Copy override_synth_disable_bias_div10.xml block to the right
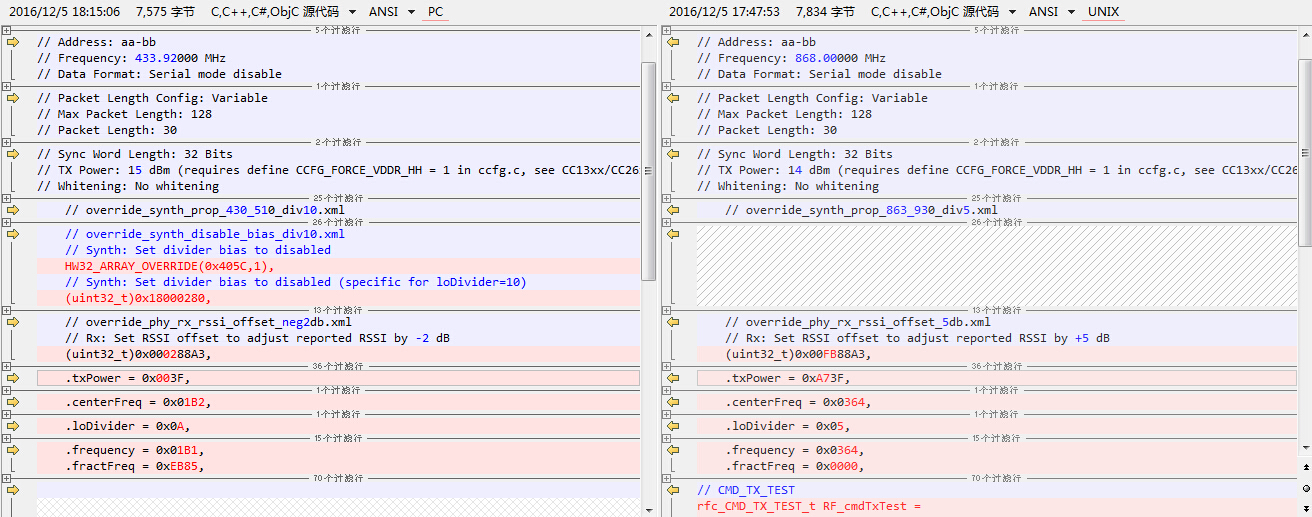The image size is (1312, 517). 13,234
